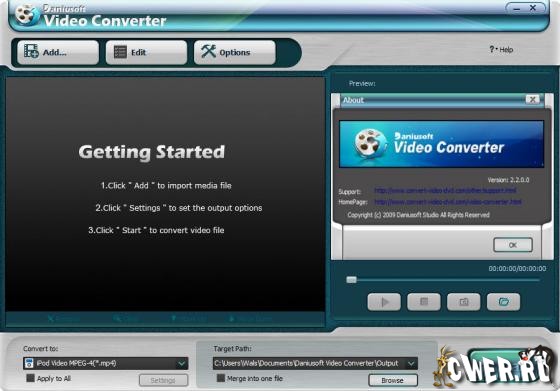Close the About dialog with X
The image size is (560, 391).
pyautogui.click(x=532, y=100)
